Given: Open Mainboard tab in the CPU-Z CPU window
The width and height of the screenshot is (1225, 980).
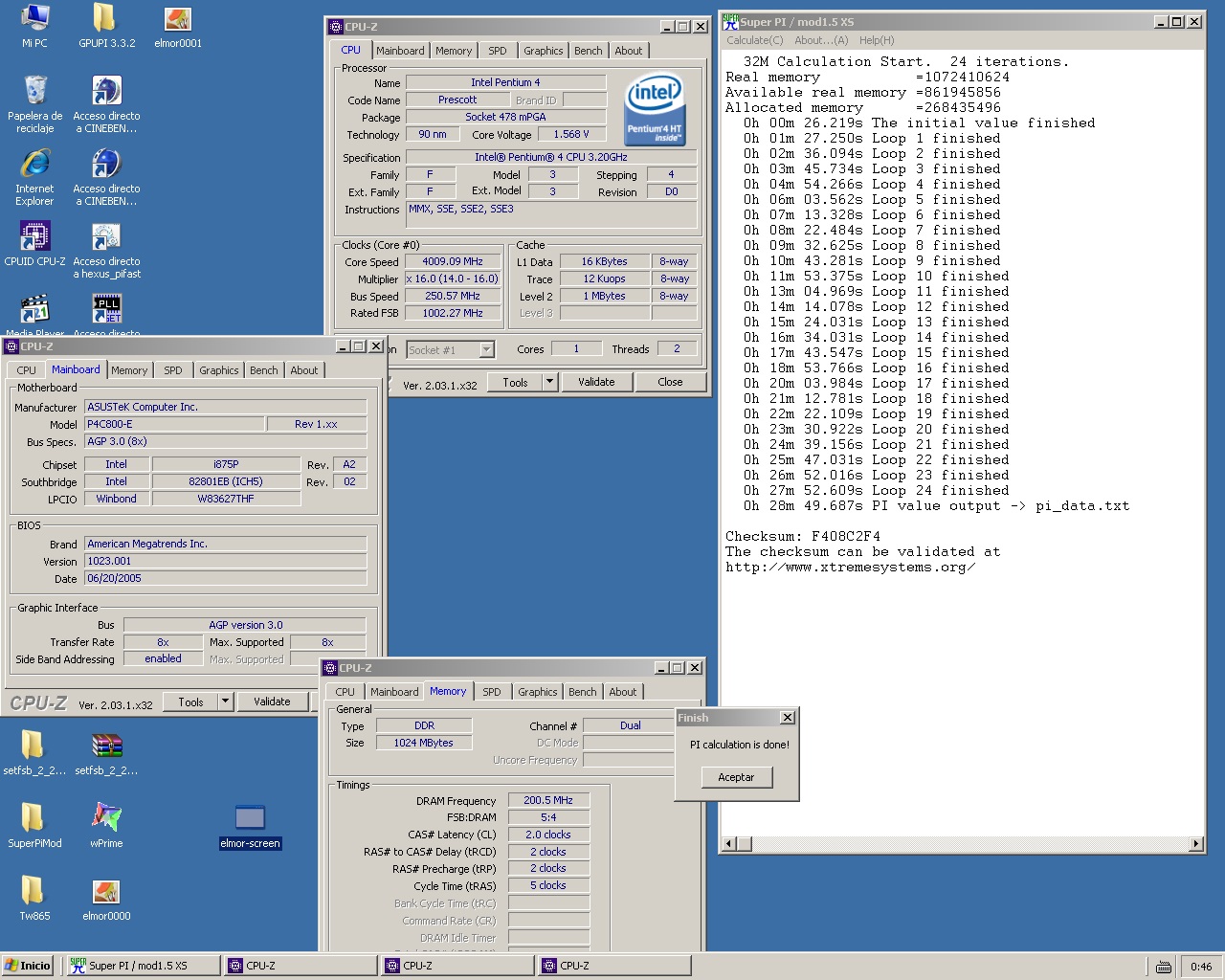Looking at the screenshot, I should [x=400, y=51].
